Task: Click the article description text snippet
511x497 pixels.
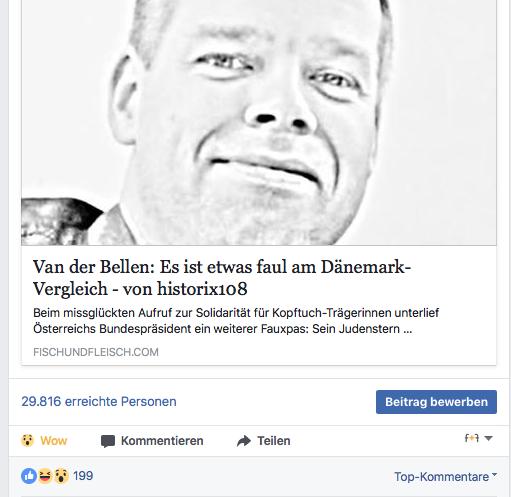Action: (x=236, y=321)
